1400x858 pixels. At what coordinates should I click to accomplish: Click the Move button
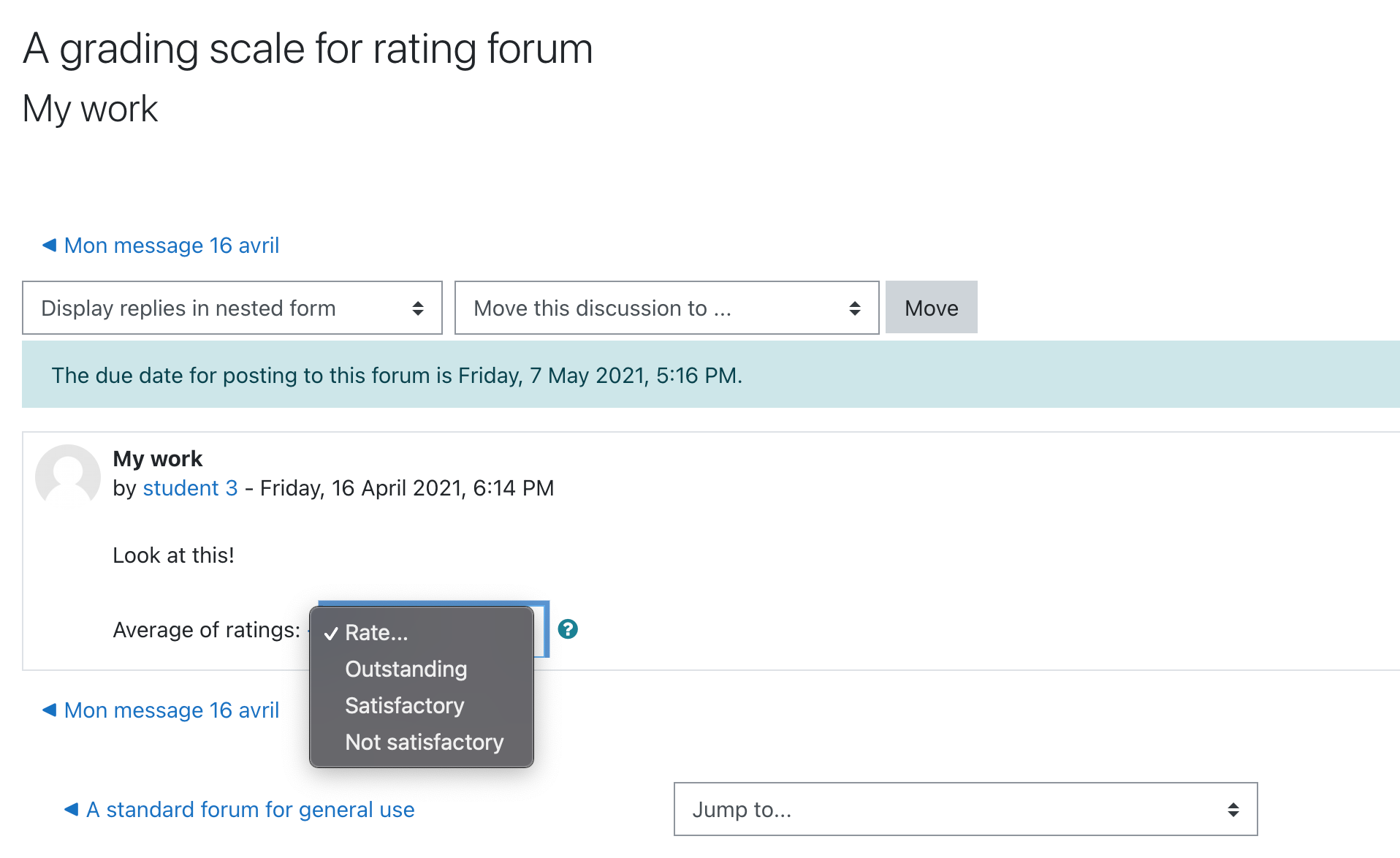[931, 308]
